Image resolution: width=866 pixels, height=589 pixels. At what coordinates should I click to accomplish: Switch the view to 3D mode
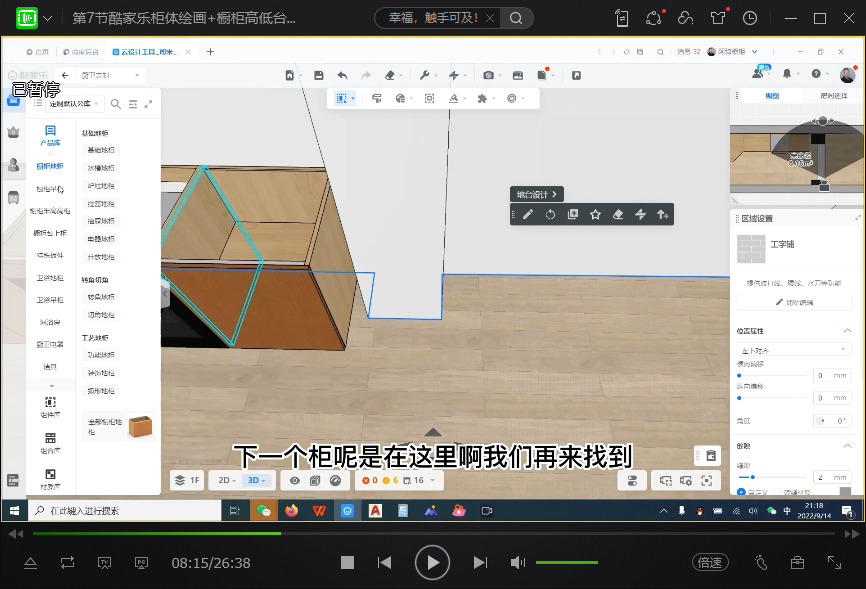(x=256, y=481)
